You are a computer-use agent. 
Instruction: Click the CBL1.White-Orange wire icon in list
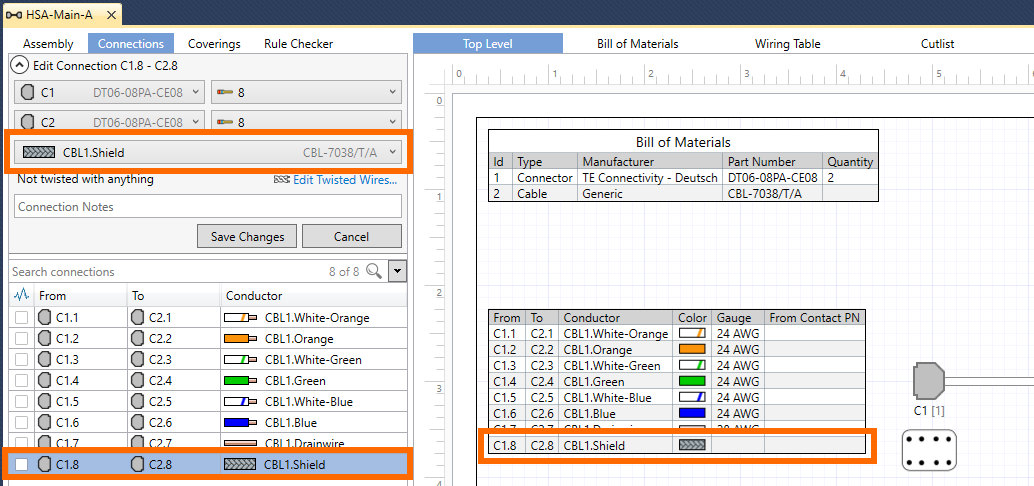tap(241, 318)
